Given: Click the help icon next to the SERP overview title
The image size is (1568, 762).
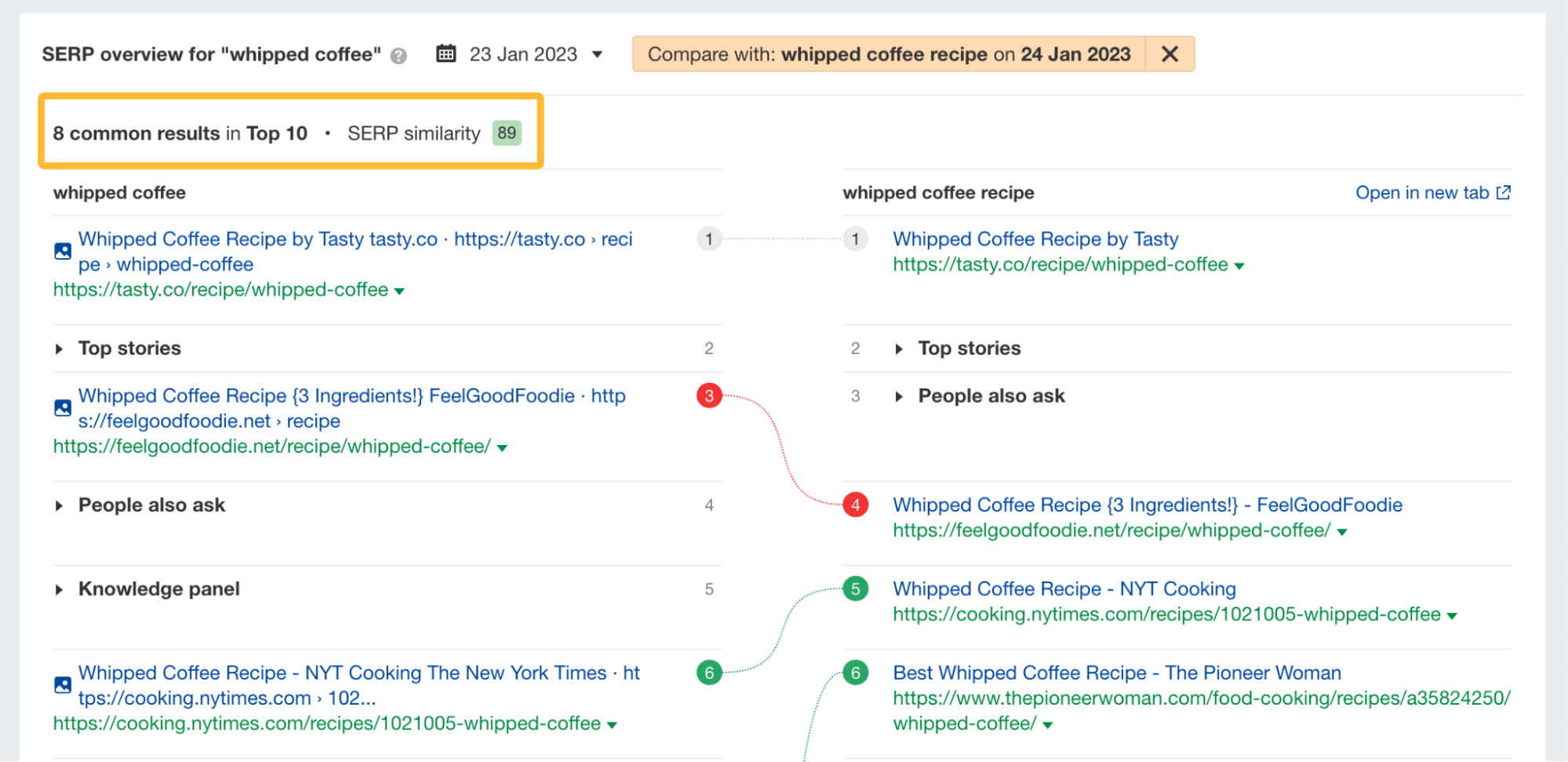Looking at the screenshot, I should [x=398, y=54].
